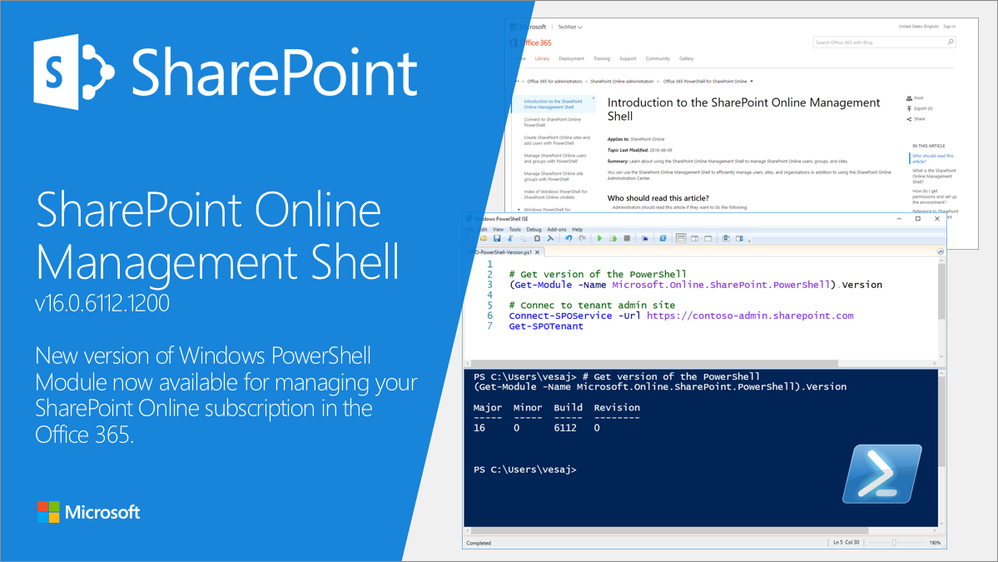Screen dimensions: 998x562
Task: Click 'Who should read this article?' in-article link
Action: pos(932,158)
